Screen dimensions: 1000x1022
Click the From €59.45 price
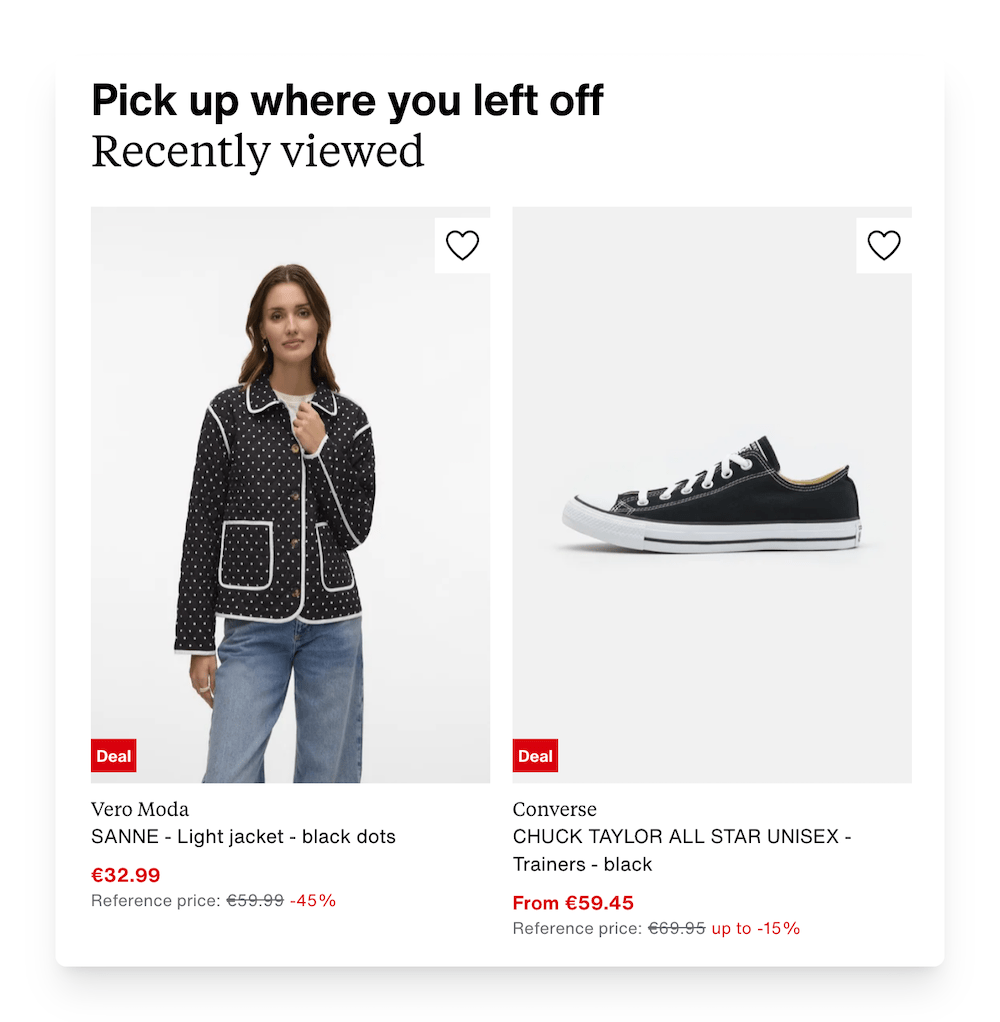(x=573, y=903)
